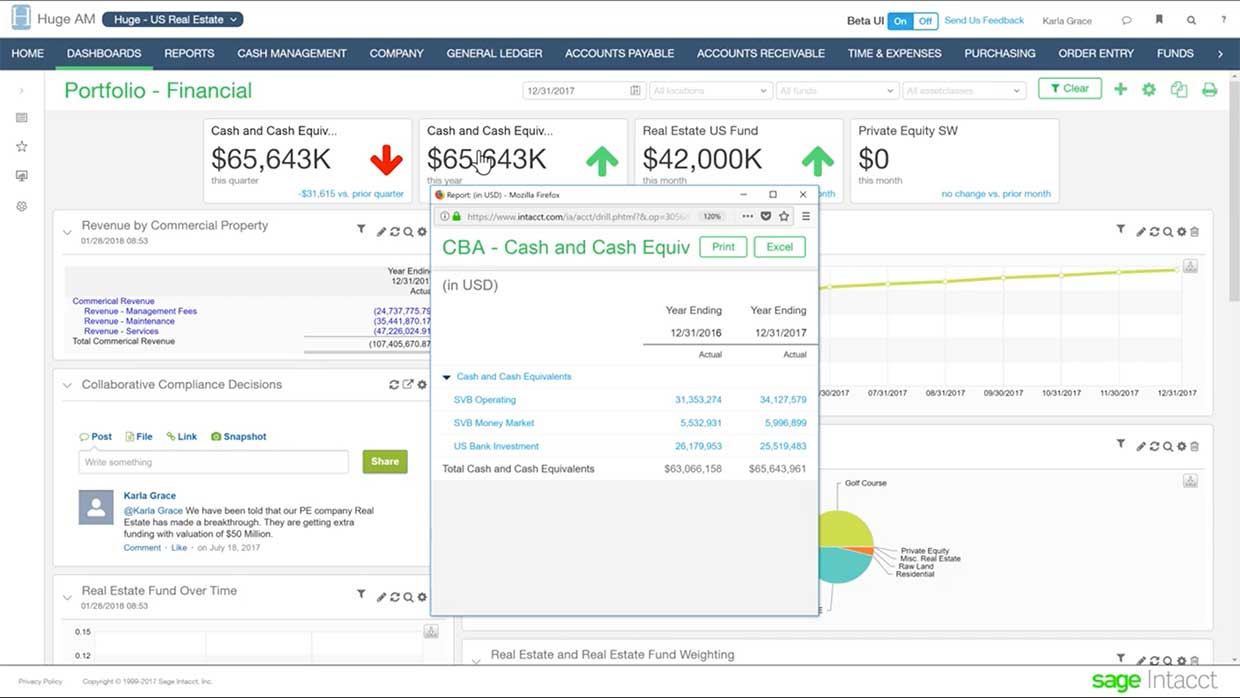Open the help question mark icon
Image resolution: width=1240 pixels, height=698 pixels.
(x=1223, y=20)
